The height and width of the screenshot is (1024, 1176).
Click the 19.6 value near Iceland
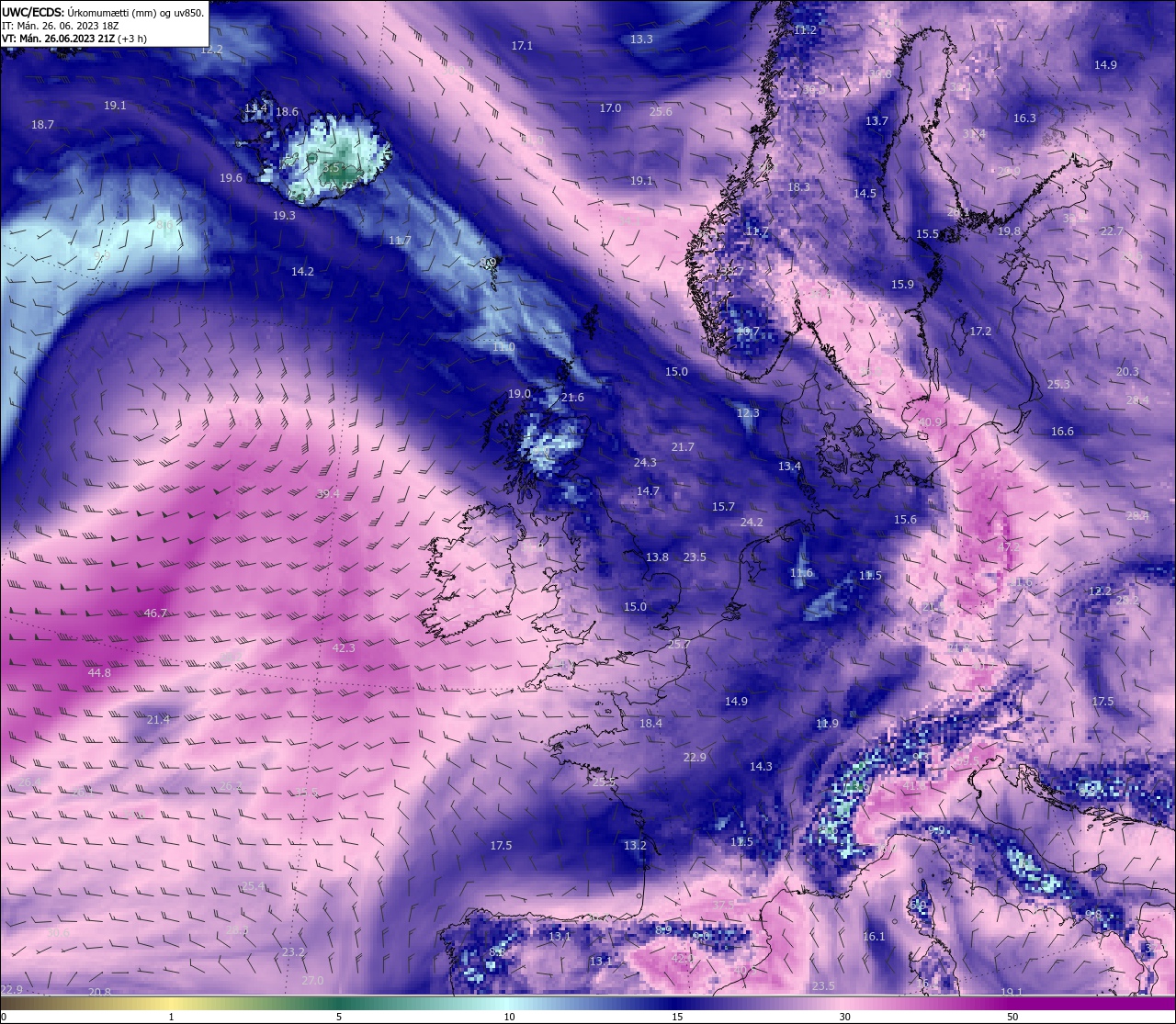(232, 178)
